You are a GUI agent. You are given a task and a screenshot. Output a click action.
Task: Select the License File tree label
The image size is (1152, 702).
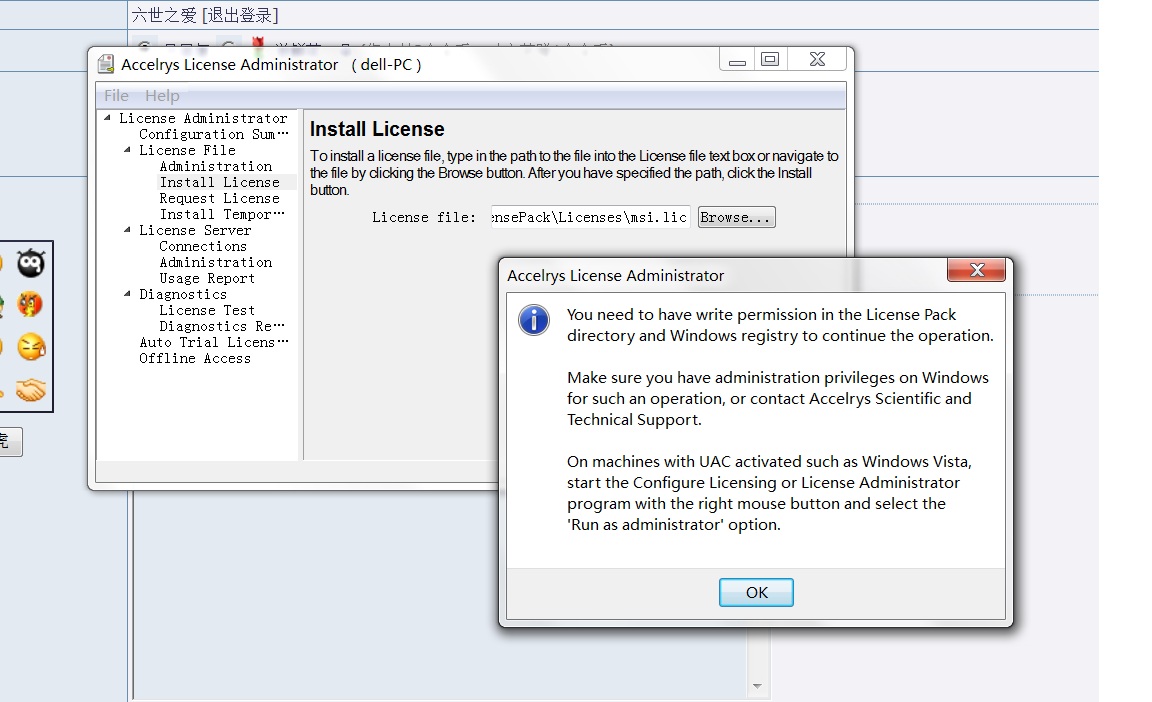coord(187,150)
